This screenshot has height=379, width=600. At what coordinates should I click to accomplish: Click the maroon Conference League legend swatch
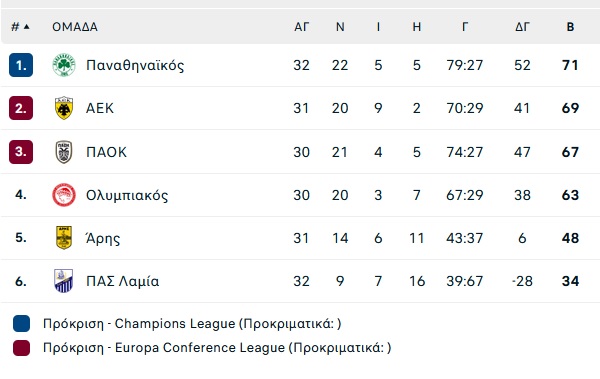click(x=21, y=348)
